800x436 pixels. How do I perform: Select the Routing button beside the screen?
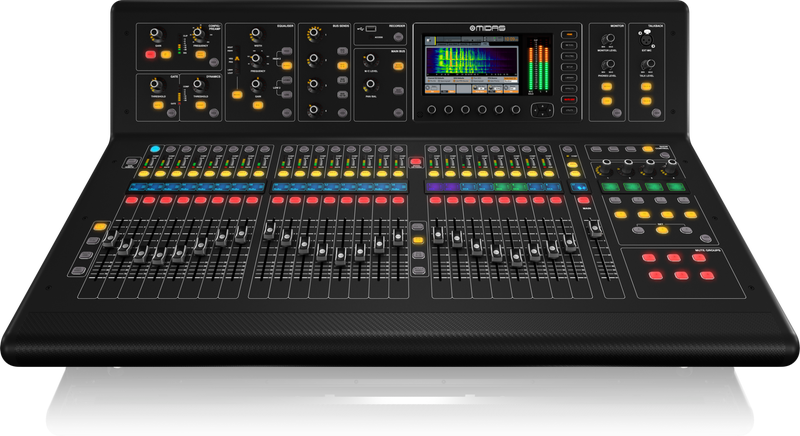[x=569, y=56]
